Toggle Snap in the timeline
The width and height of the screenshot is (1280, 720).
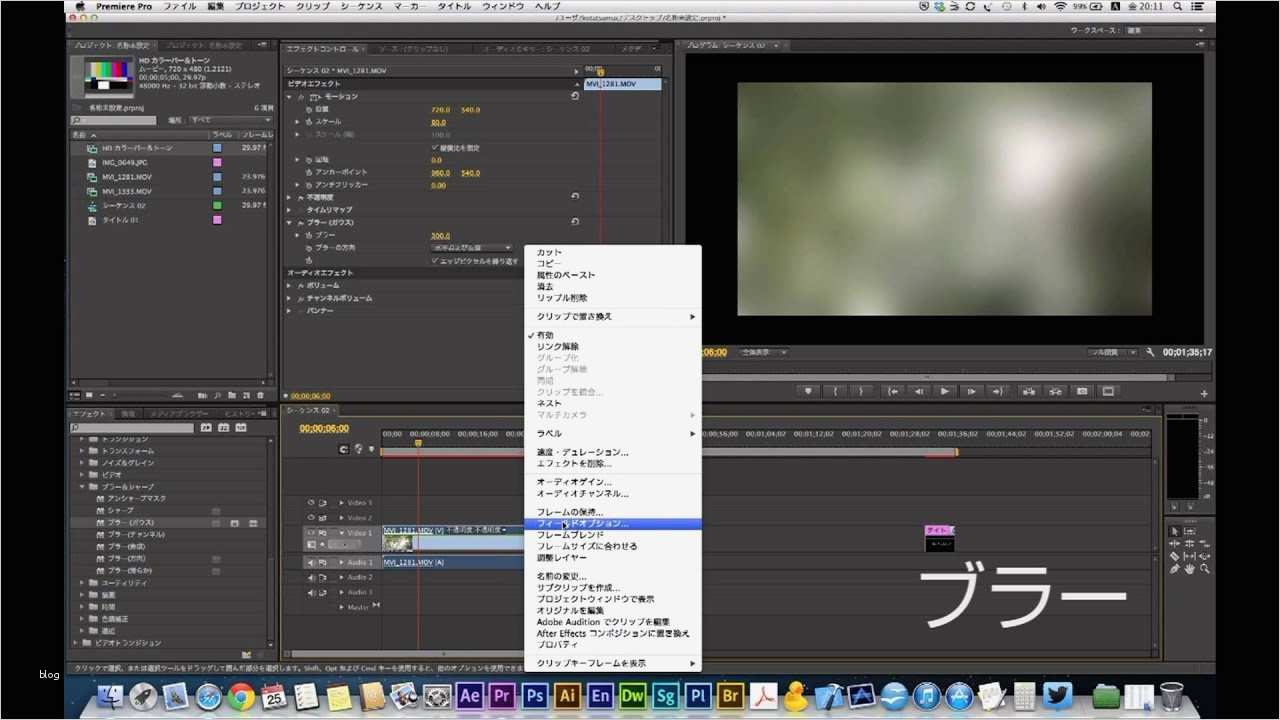[x=344, y=449]
